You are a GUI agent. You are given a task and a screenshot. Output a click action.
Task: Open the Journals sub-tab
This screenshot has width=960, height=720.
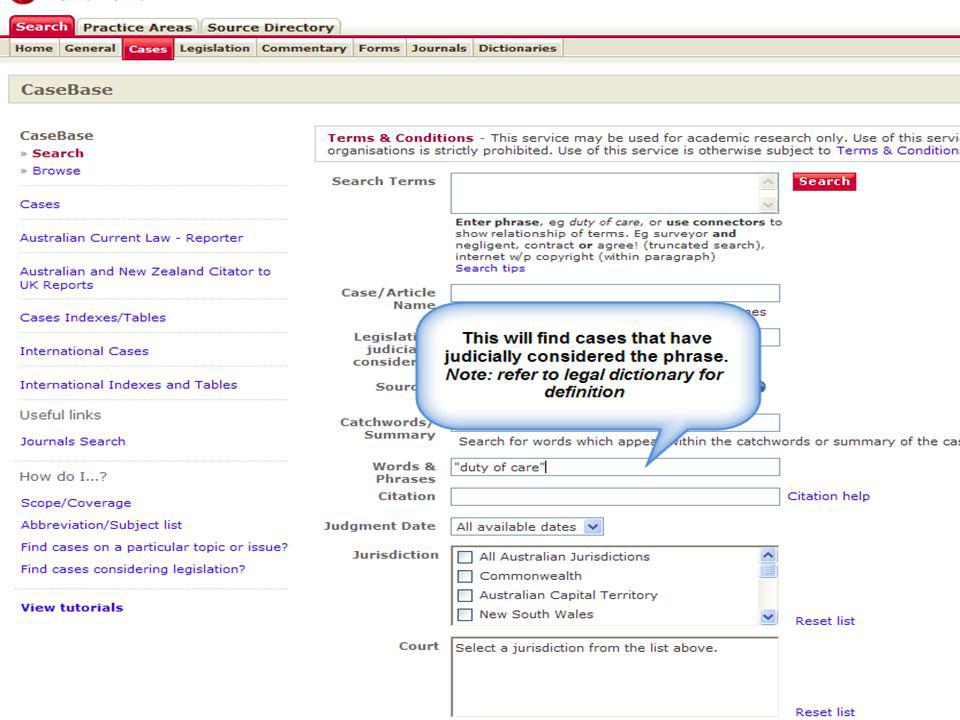point(438,48)
